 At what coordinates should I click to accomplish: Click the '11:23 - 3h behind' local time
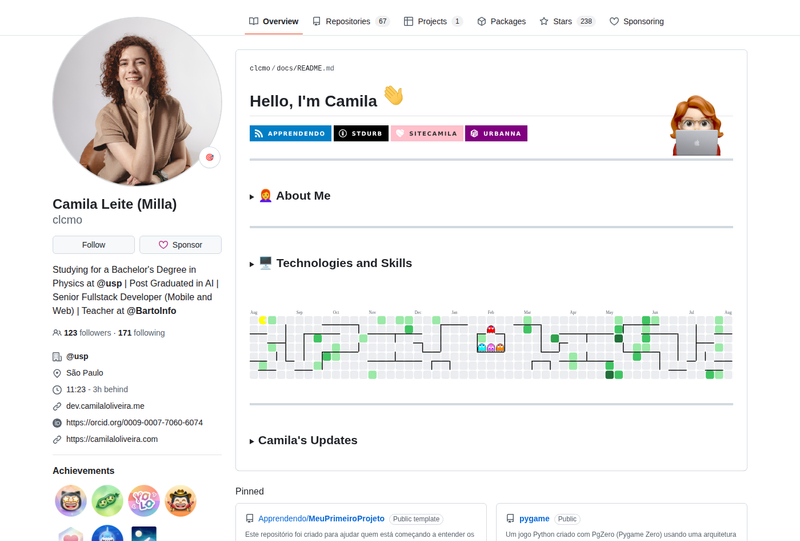(x=97, y=389)
